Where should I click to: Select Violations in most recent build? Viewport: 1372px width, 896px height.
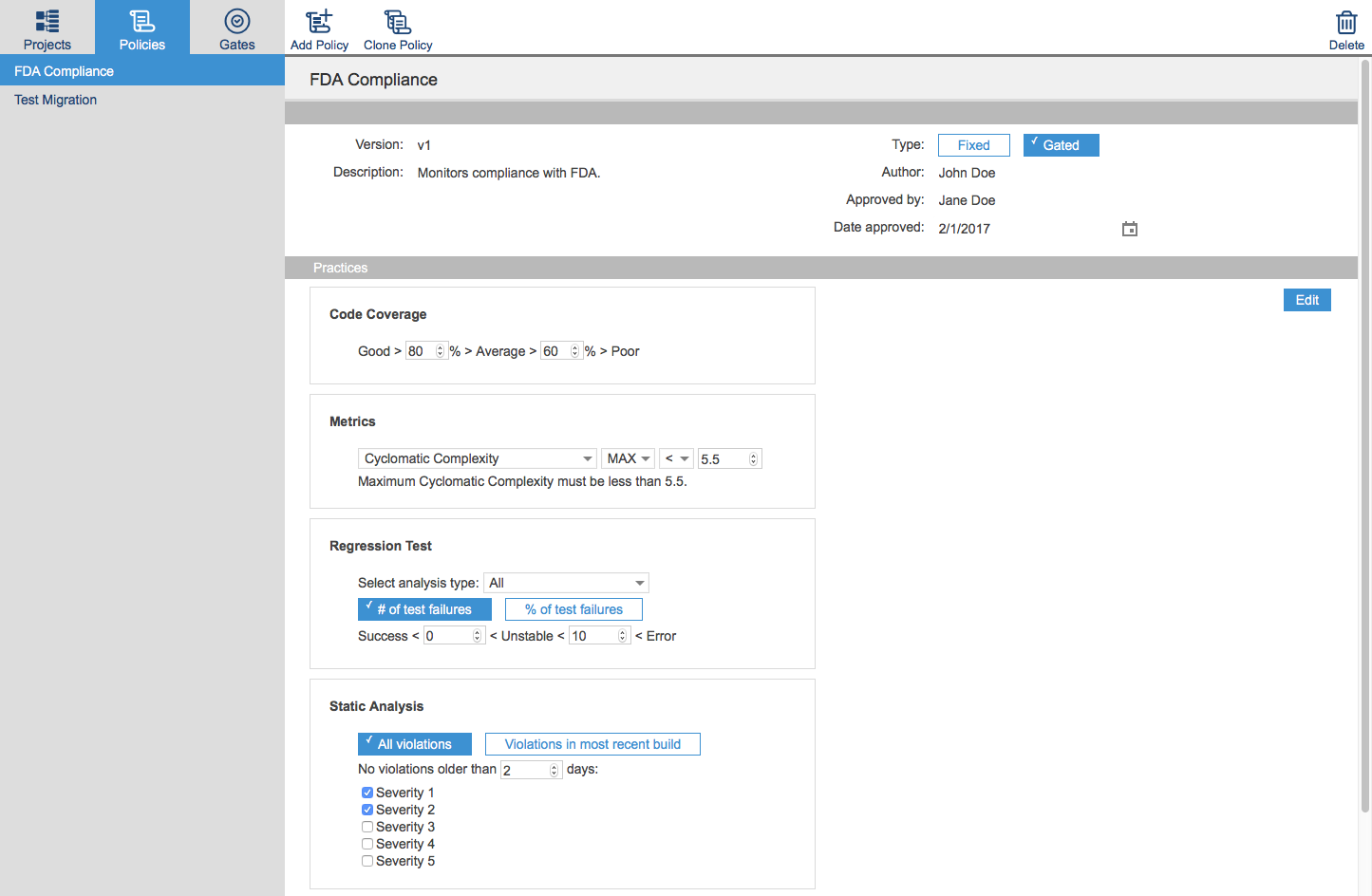click(x=592, y=744)
